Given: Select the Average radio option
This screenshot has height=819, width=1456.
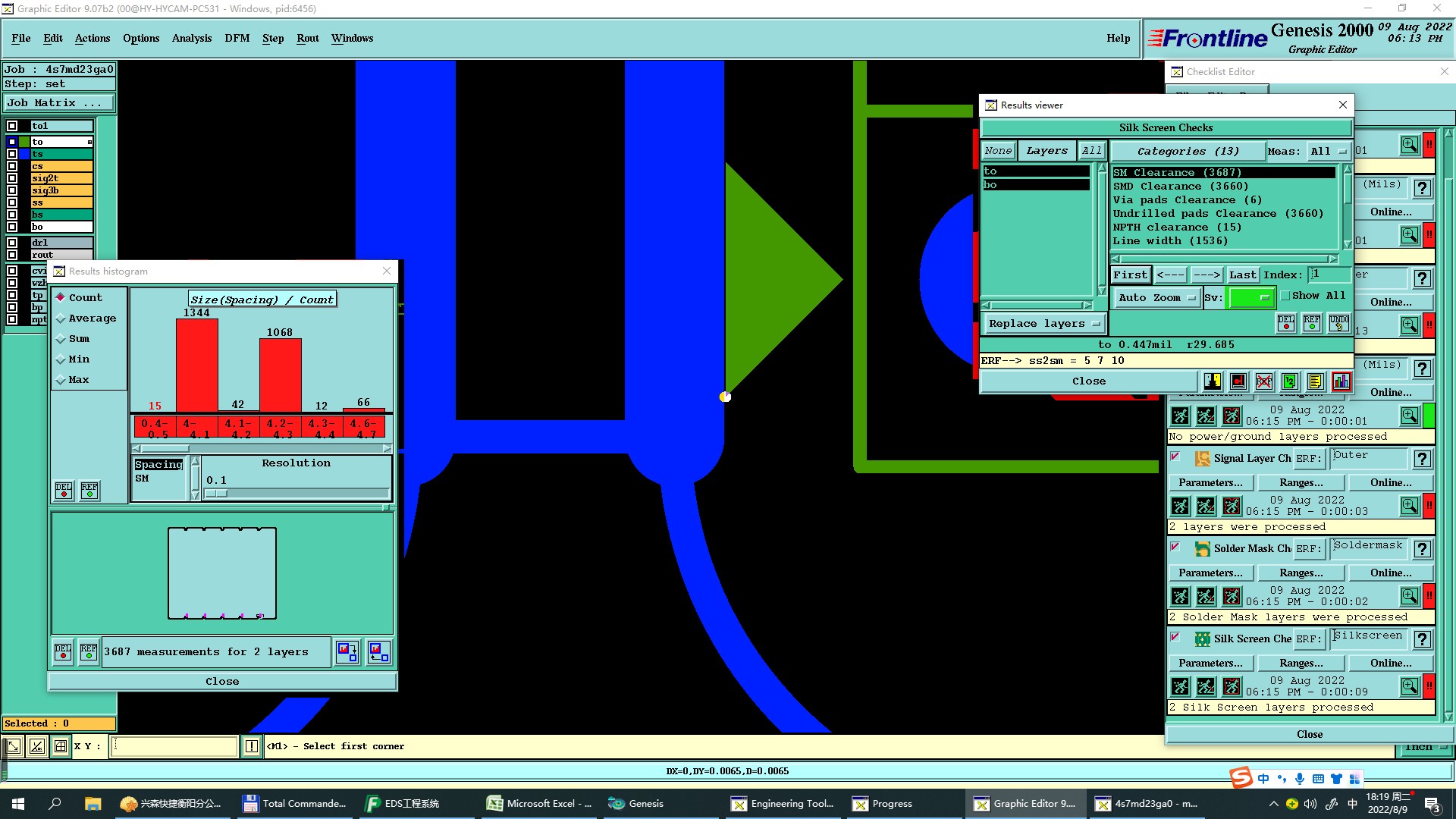Looking at the screenshot, I should coord(61,318).
